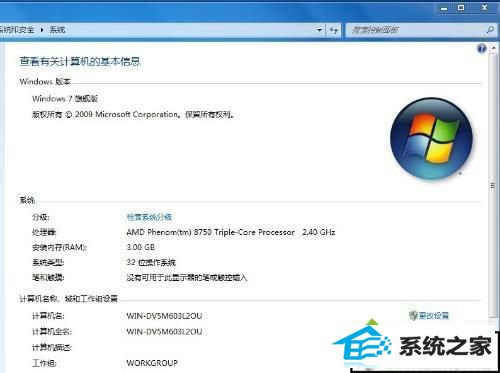Open the 检查系统分级 link
The image size is (500, 373).
click(149, 217)
